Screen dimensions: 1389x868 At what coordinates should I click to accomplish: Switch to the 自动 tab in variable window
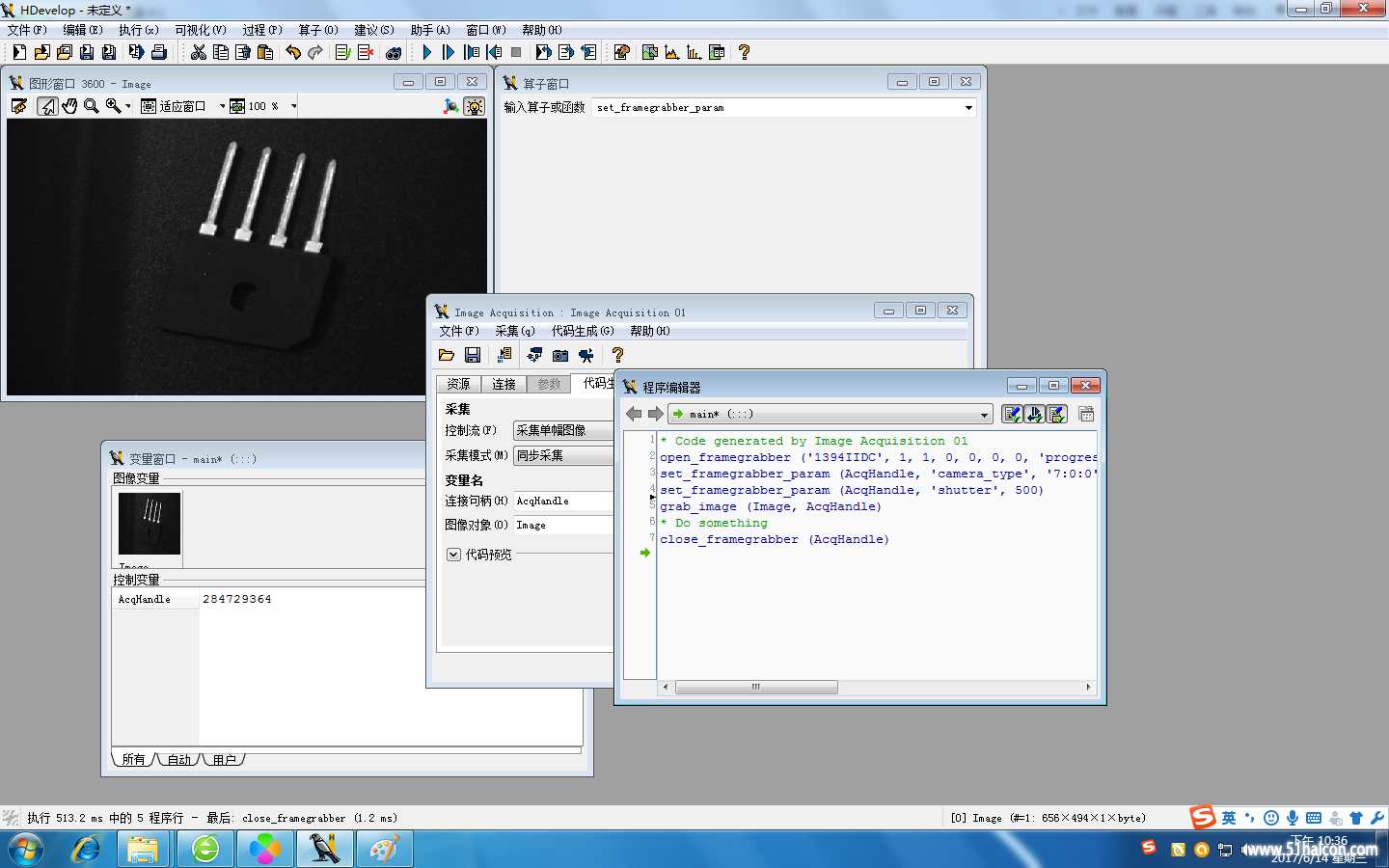(x=178, y=759)
